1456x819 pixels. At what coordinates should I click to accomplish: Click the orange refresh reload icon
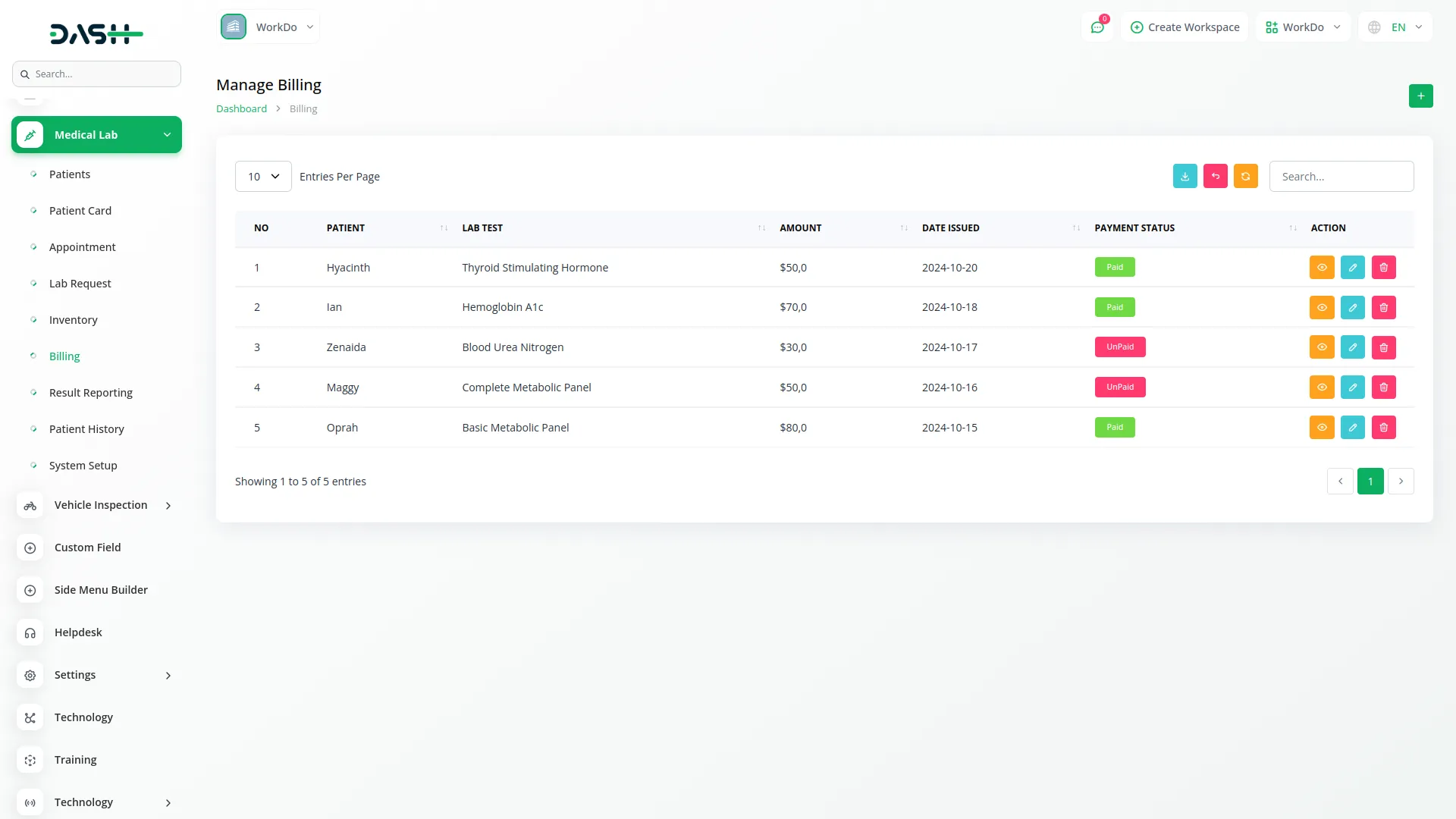tap(1245, 176)
